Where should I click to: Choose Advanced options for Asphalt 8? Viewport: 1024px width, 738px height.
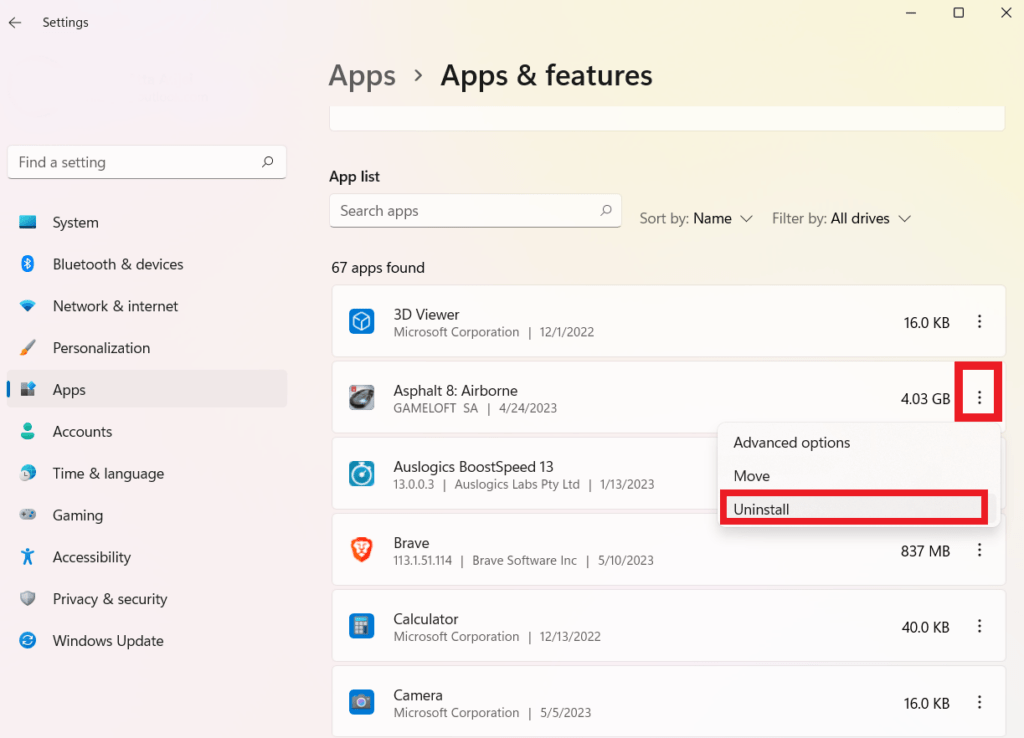791,442
